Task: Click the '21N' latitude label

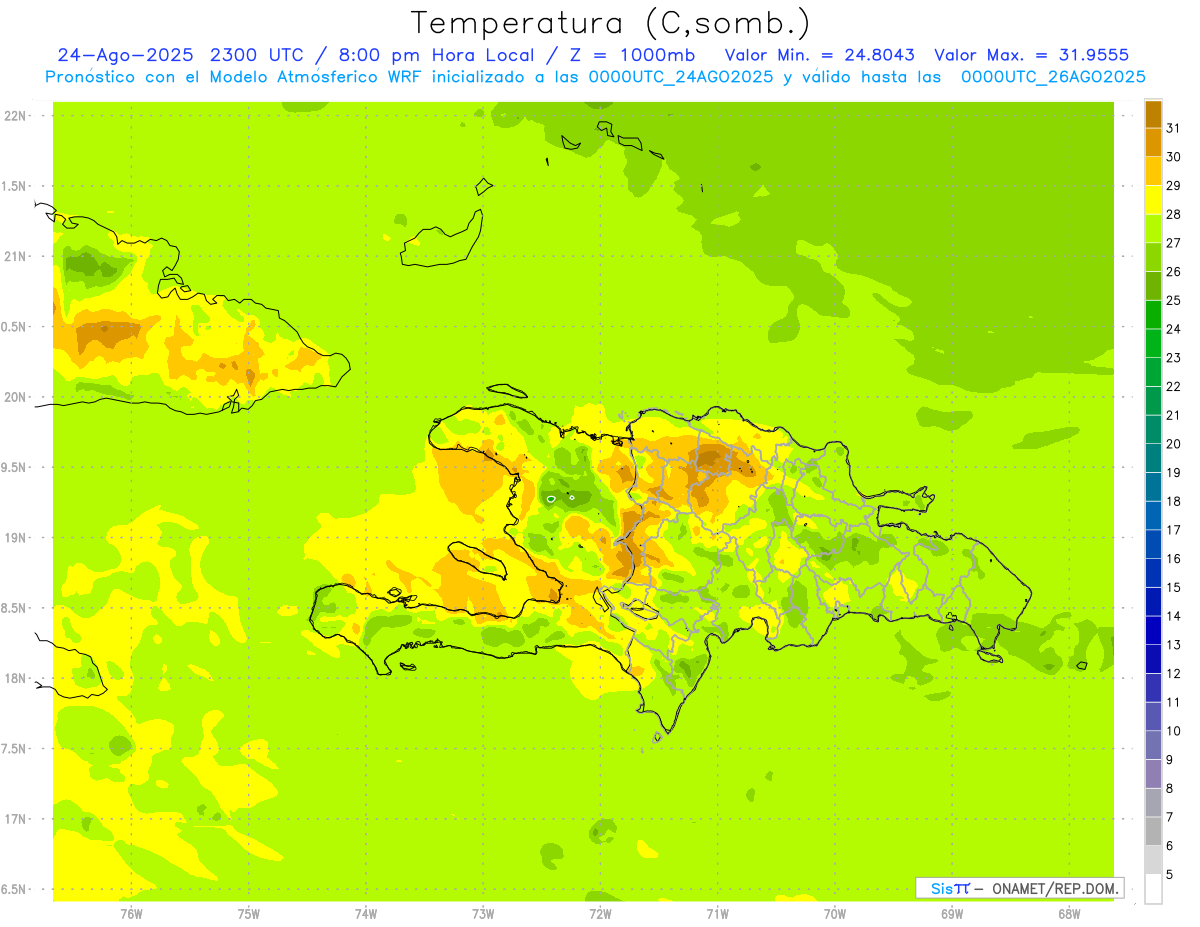Action: coord(16,256)
